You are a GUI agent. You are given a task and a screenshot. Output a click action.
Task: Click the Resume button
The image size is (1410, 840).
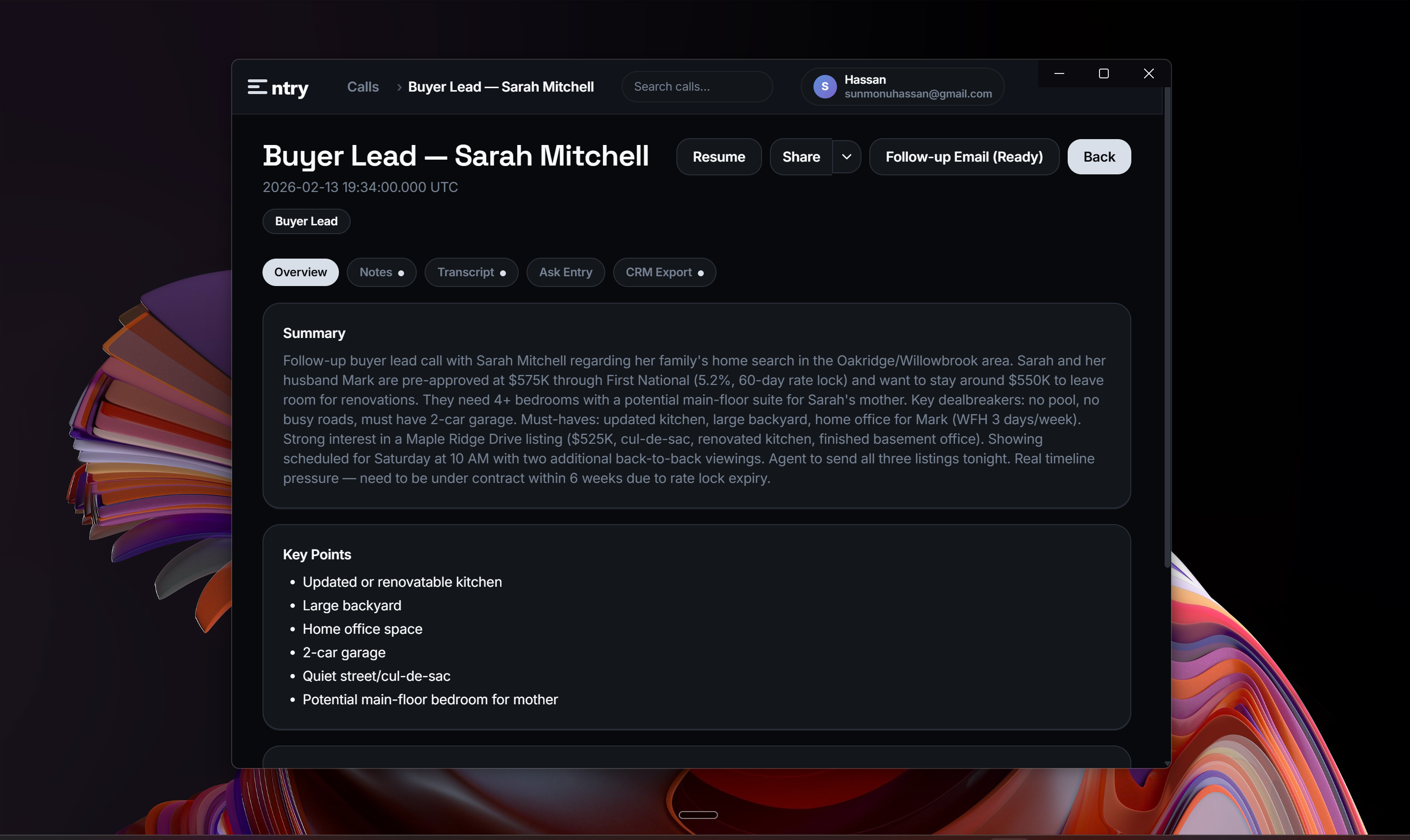tap(718, 157)
